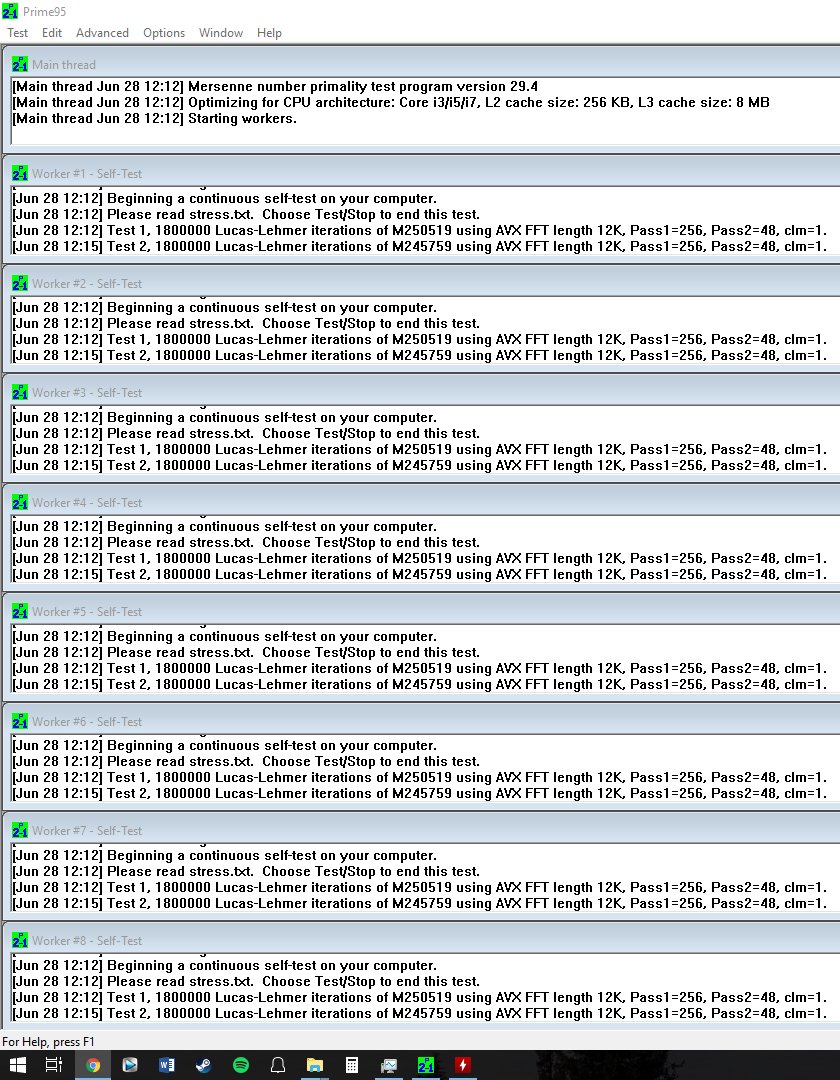Click the Worker #1 window icon
Image resolution: width=840 pixels, height=1080 pixels.
tap(20, 174)
